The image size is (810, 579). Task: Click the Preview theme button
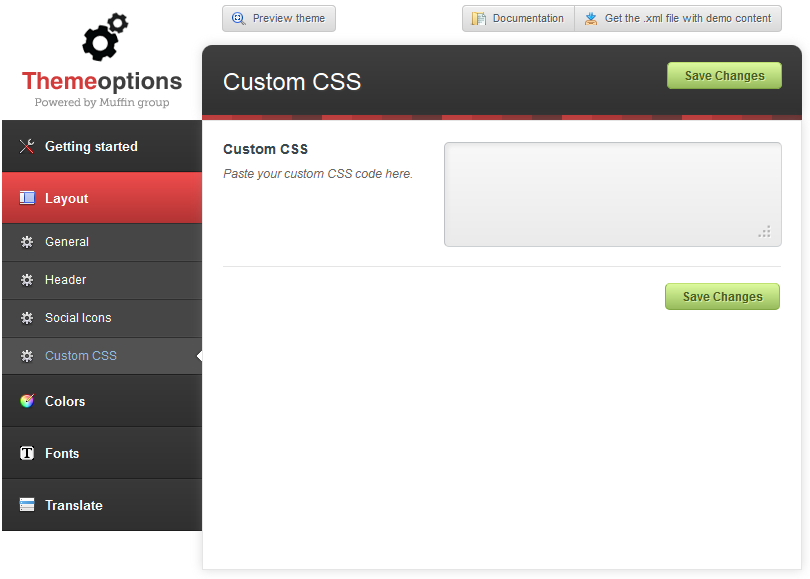point(279,19)
